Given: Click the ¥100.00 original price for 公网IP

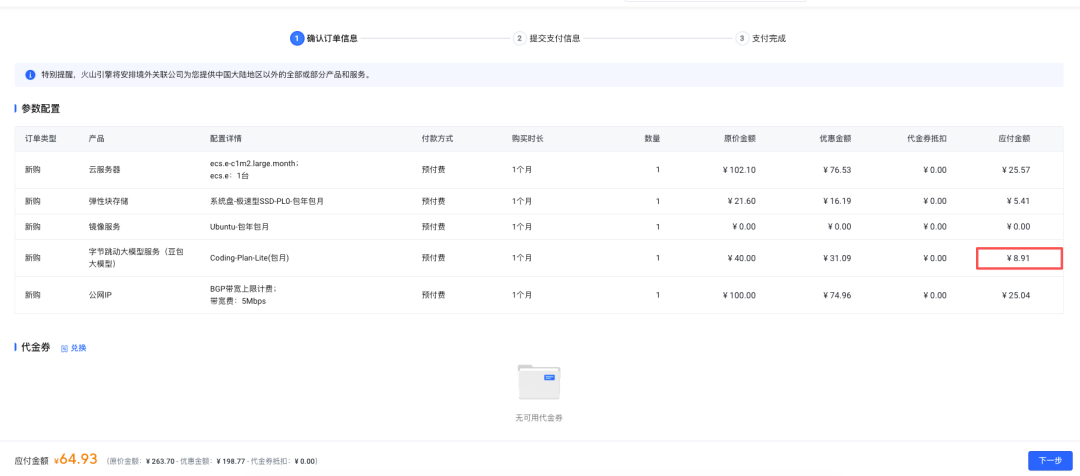Looking at the screenshot, I should pos(739,295).
